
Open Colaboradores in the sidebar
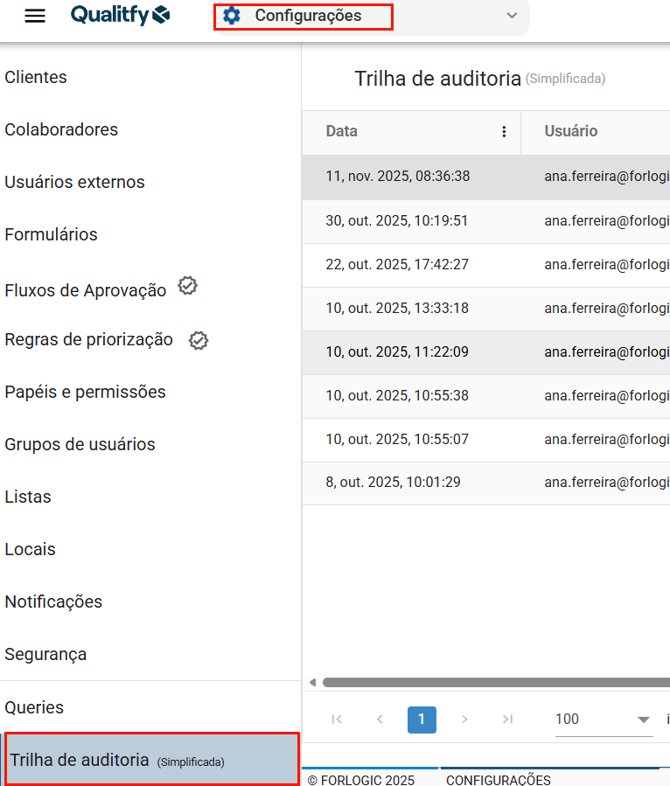point(61,130)
